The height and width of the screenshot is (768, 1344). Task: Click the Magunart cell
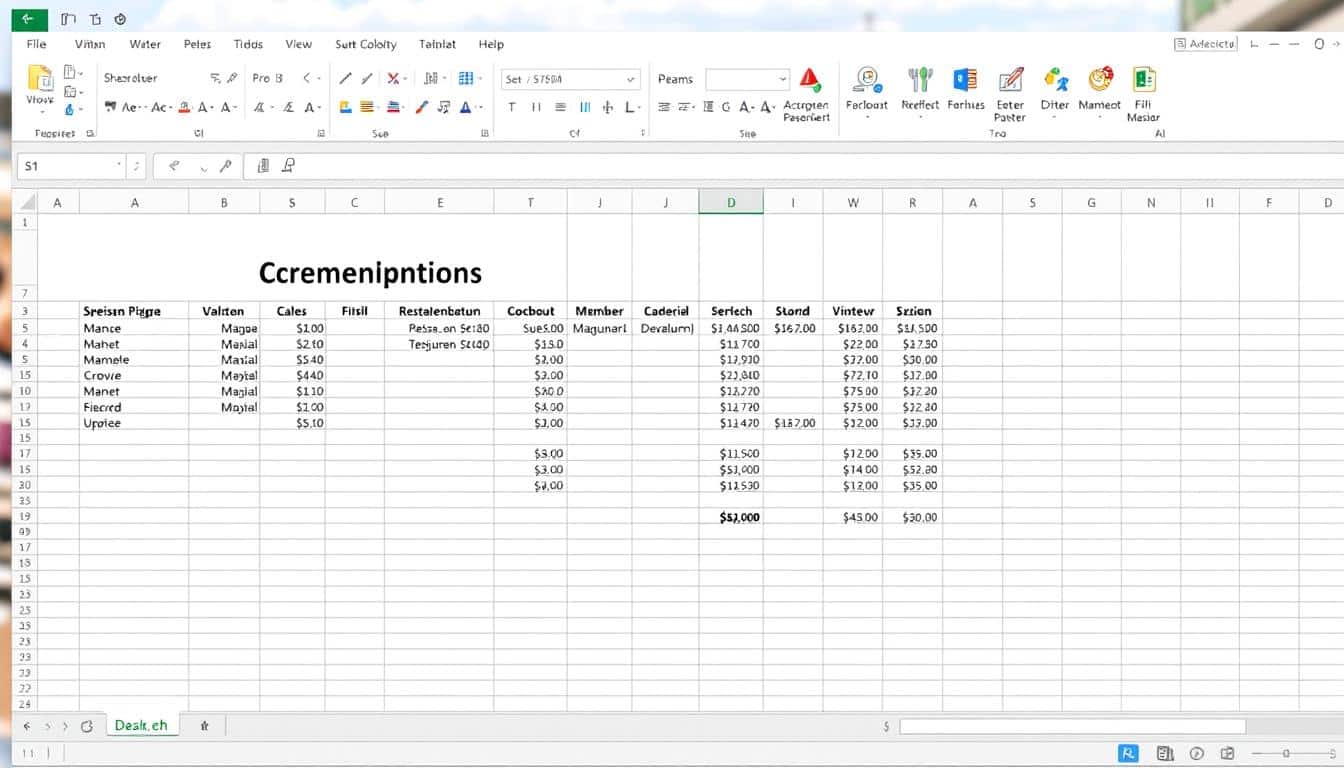pos(599,327)
